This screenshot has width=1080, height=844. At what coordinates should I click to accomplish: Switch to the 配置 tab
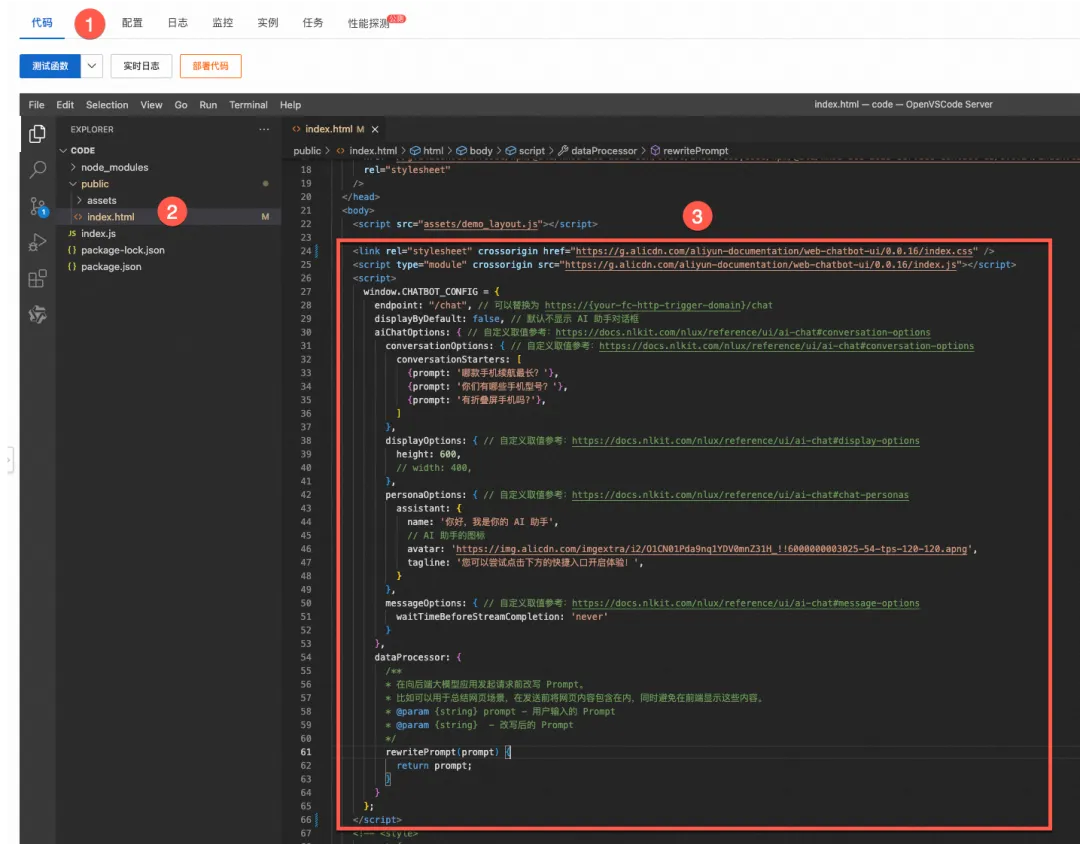click(x=132, y=23)
